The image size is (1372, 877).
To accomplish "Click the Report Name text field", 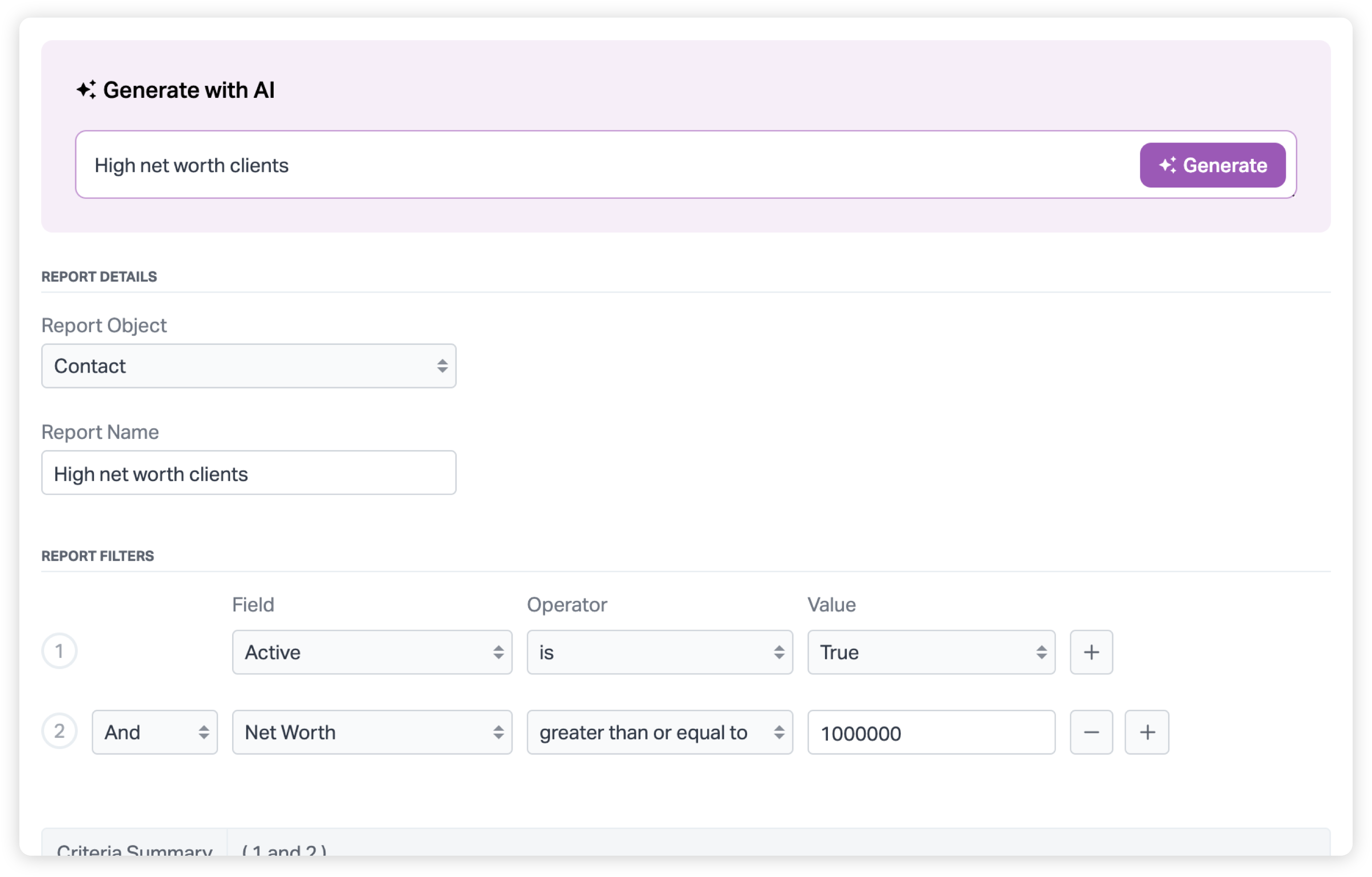I will coord(249,473).
